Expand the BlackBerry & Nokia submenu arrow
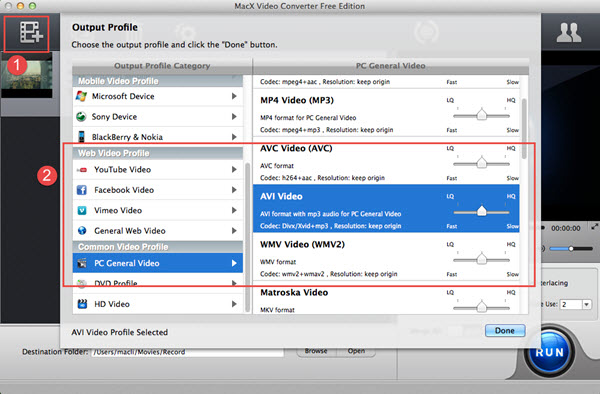 (x=234, y=137)
